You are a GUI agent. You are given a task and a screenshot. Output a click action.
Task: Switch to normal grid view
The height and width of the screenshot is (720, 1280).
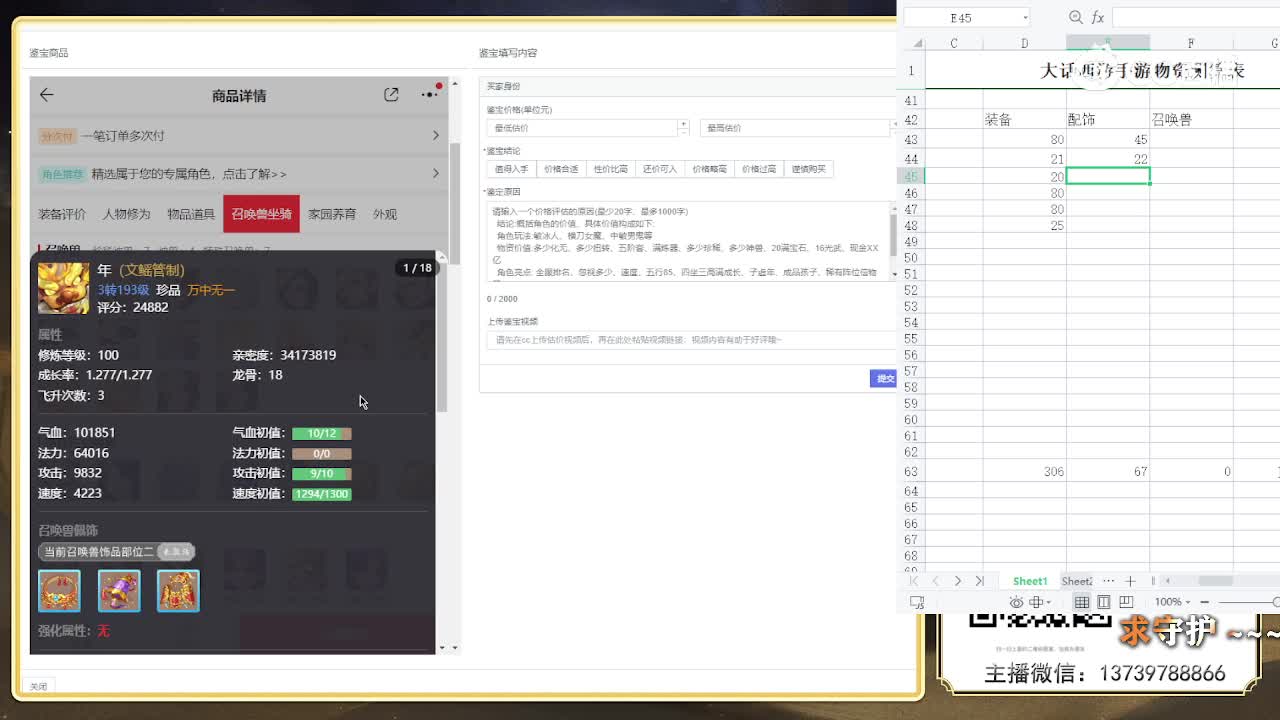click(1082, 602)
